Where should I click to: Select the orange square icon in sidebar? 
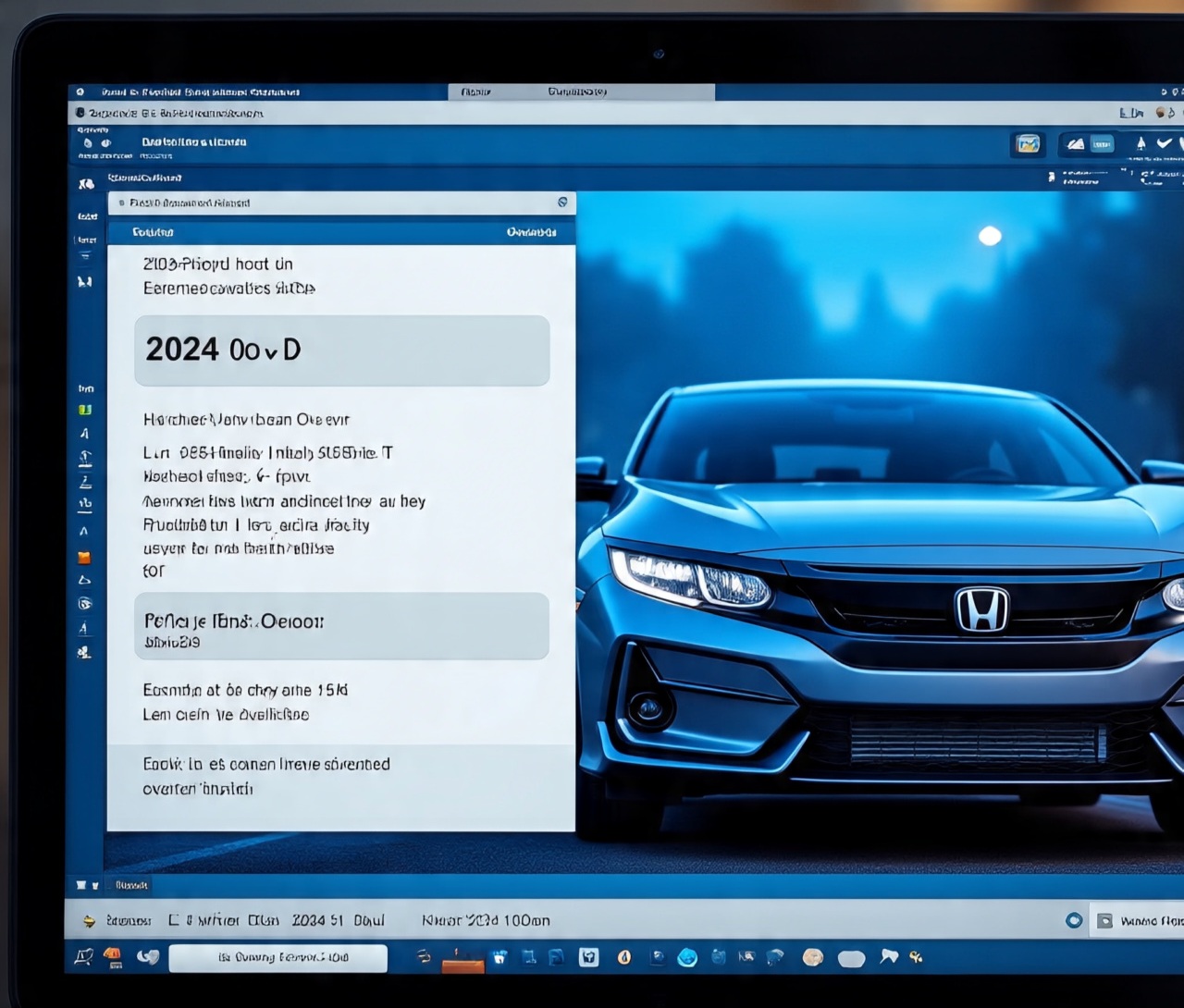[x=84, y=558]
